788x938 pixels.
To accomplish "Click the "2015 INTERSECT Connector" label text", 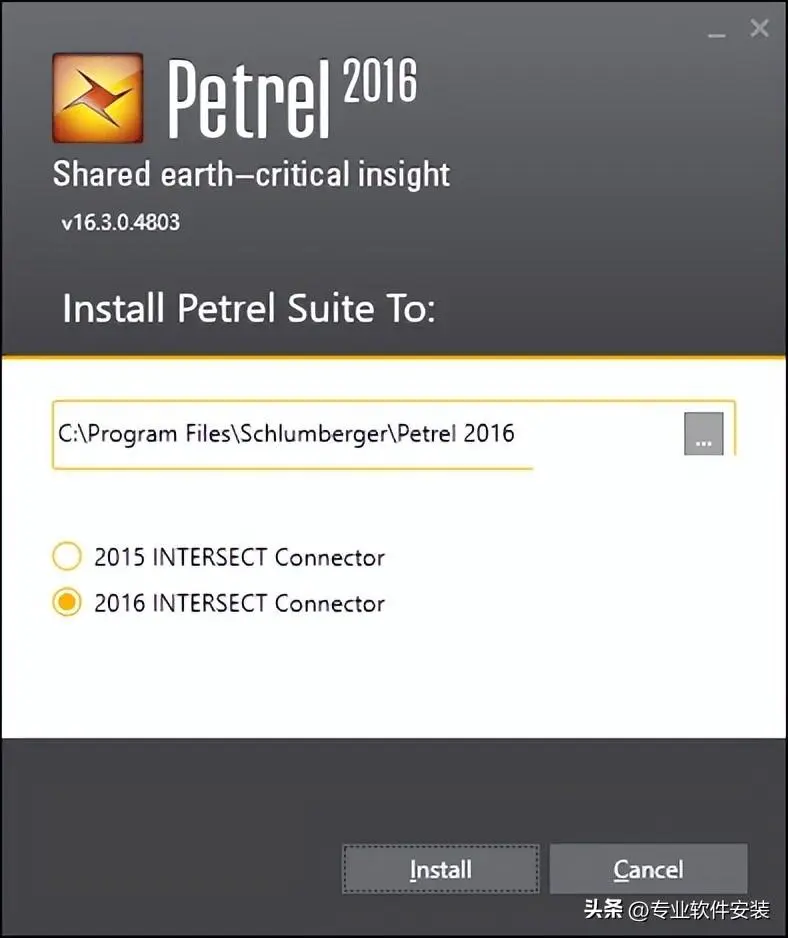I will pyautogui.click(x=239, y=558).
